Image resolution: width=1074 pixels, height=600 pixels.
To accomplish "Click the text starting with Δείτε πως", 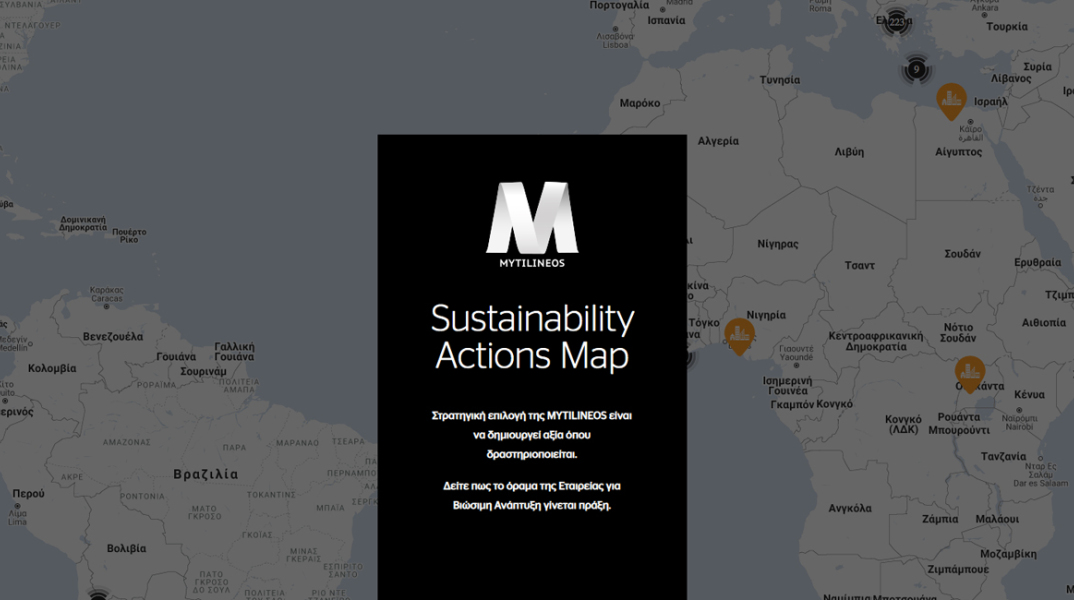I will 532,495.
